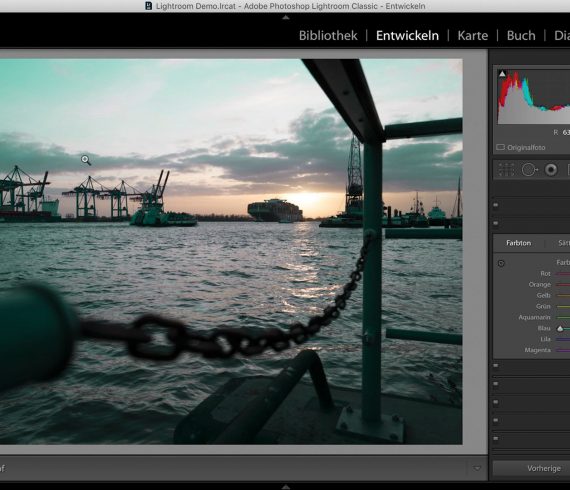Toggle the panel switch directly above Farbton tab
Viewport: 570px width, 490px height.
(495, 223)
